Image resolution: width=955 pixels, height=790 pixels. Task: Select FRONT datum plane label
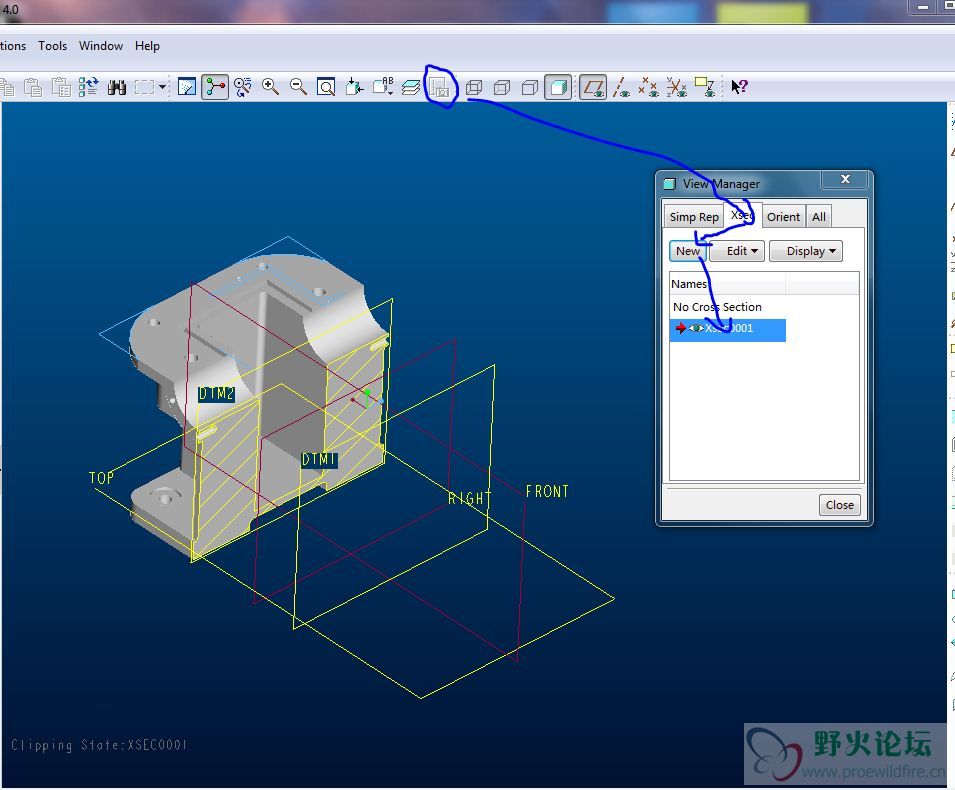547,492
